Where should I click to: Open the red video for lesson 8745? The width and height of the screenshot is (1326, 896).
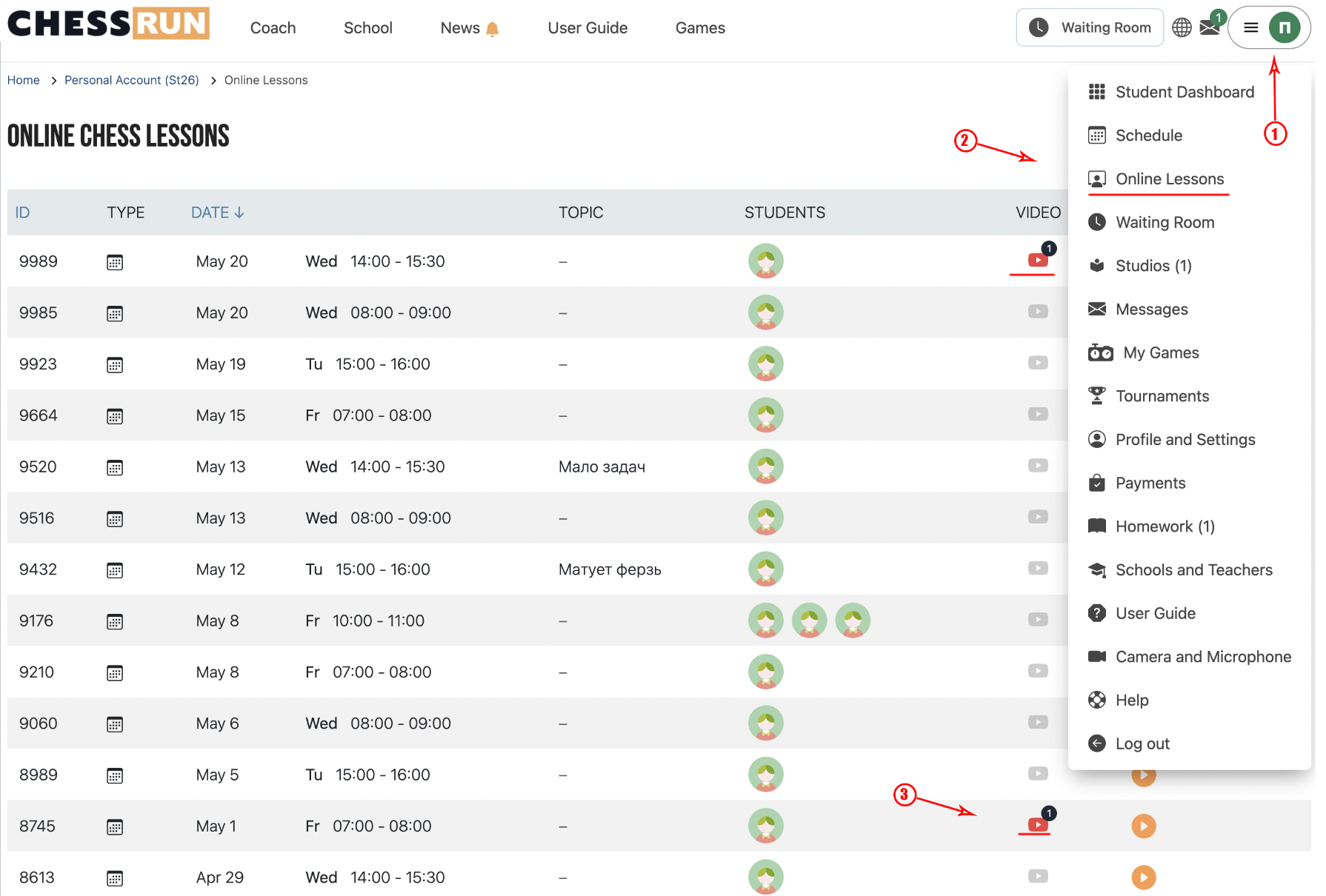[1038, 824]
